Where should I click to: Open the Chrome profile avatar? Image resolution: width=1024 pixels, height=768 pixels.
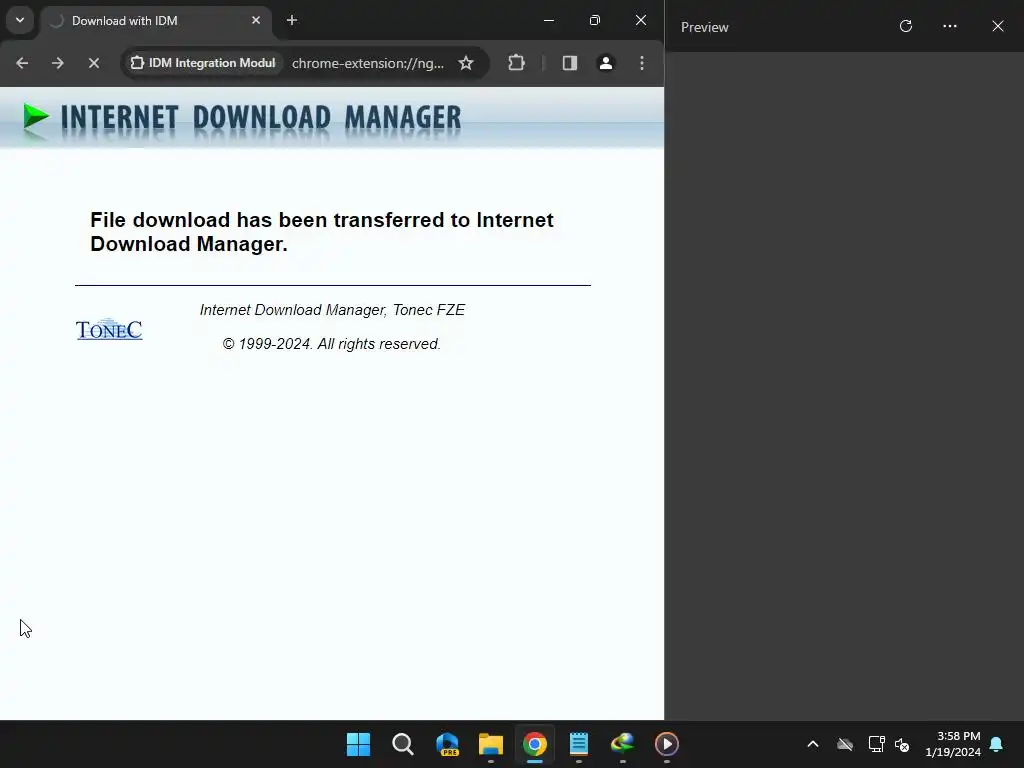tap(605, 63)
